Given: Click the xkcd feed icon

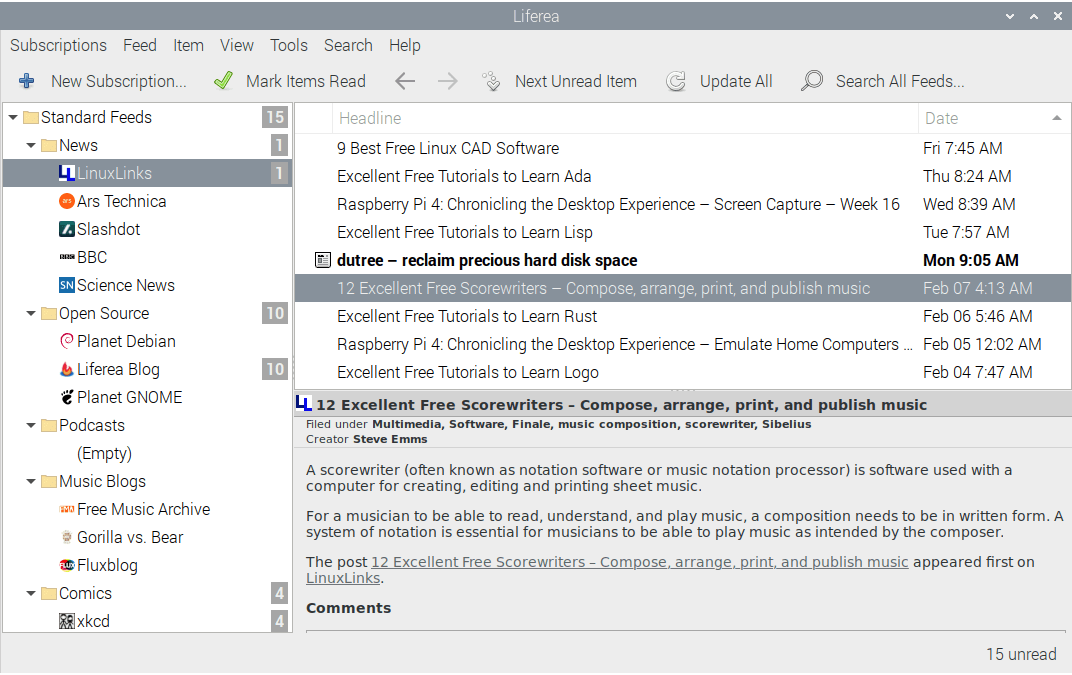Looking at the screenshot, I should click(x=66, y=622).
